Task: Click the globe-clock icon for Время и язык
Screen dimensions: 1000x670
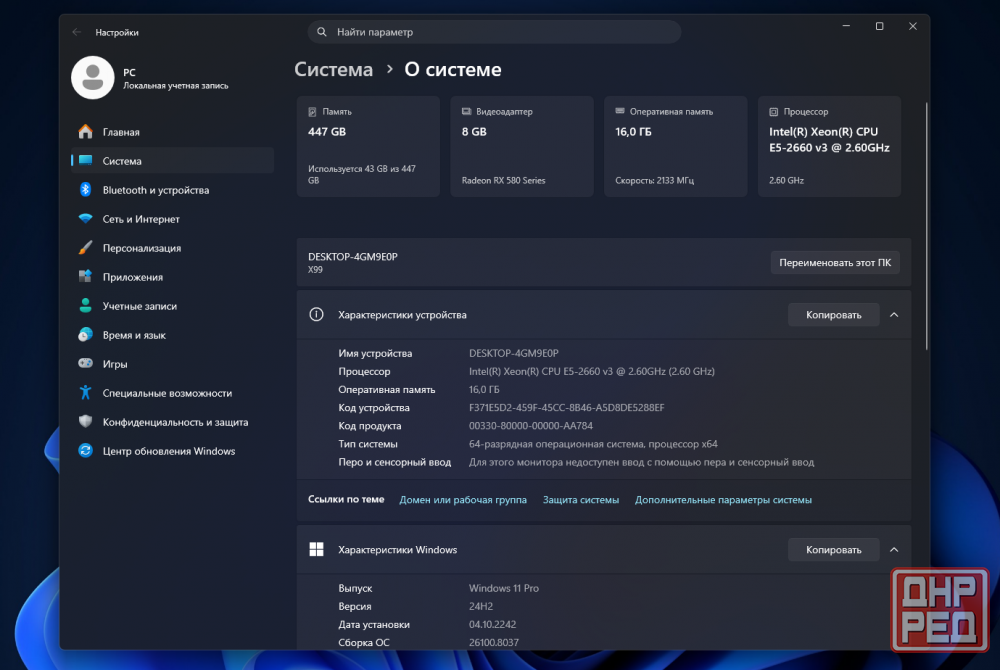Action: pos(85,335)
